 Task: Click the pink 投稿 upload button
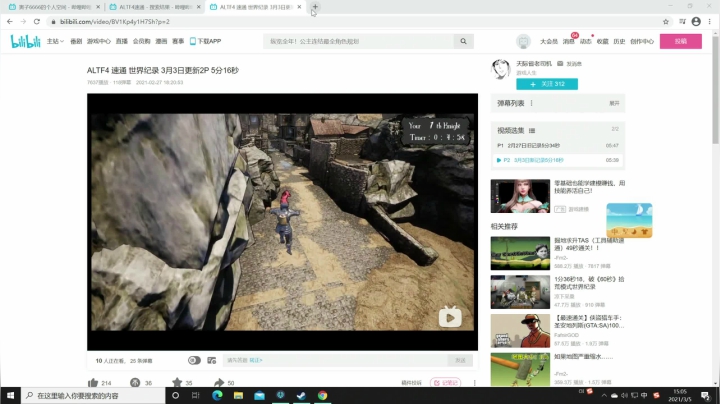pyautogui.click(x=681, y=41)
